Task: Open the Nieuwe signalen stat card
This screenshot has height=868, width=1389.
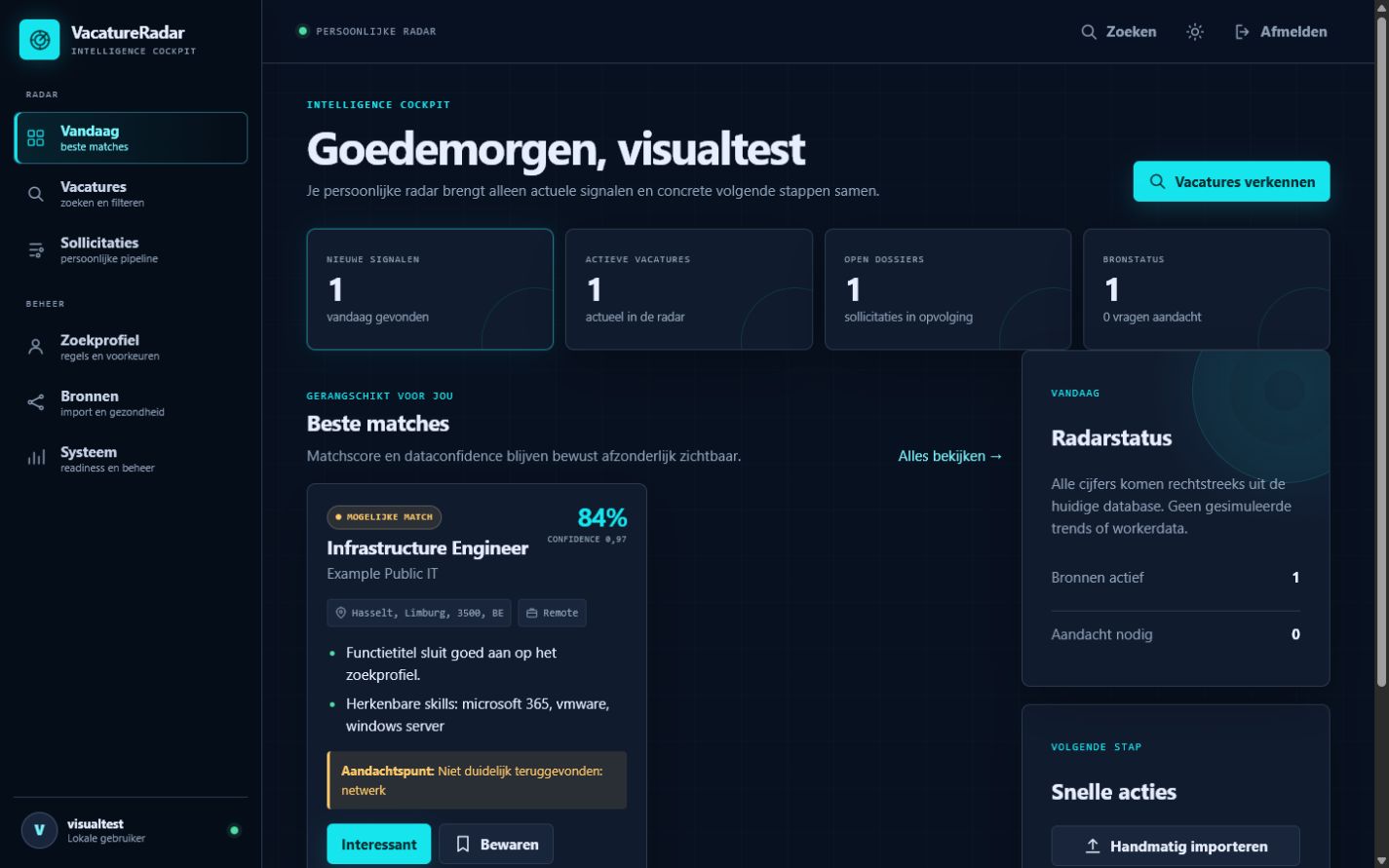Action: point(430,289)
